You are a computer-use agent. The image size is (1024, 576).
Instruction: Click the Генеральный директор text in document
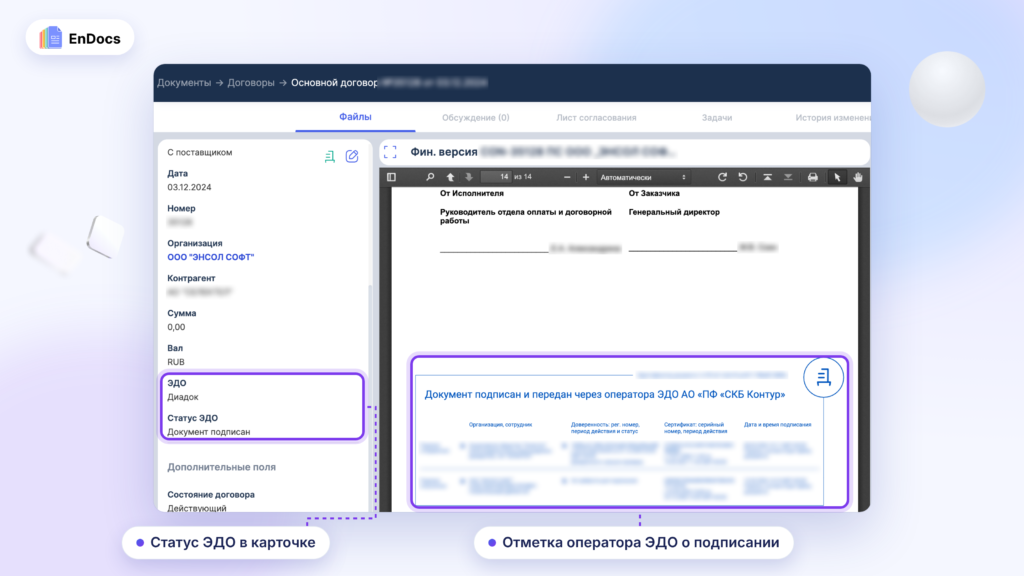coord(674,212)
